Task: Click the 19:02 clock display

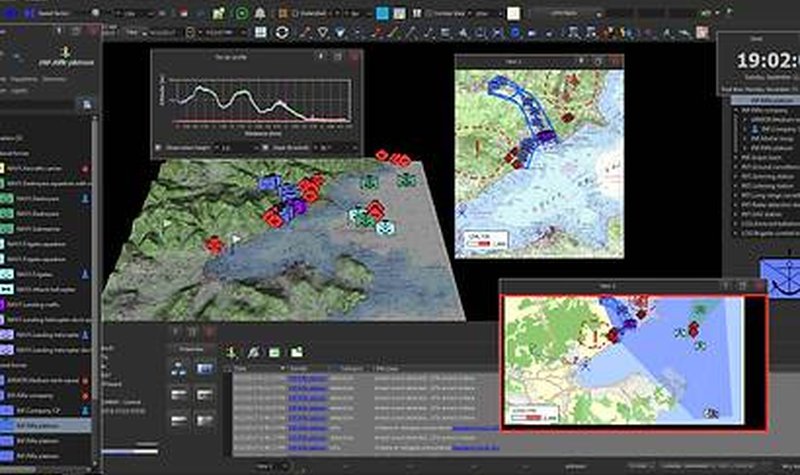Action: tap(767, 61)
